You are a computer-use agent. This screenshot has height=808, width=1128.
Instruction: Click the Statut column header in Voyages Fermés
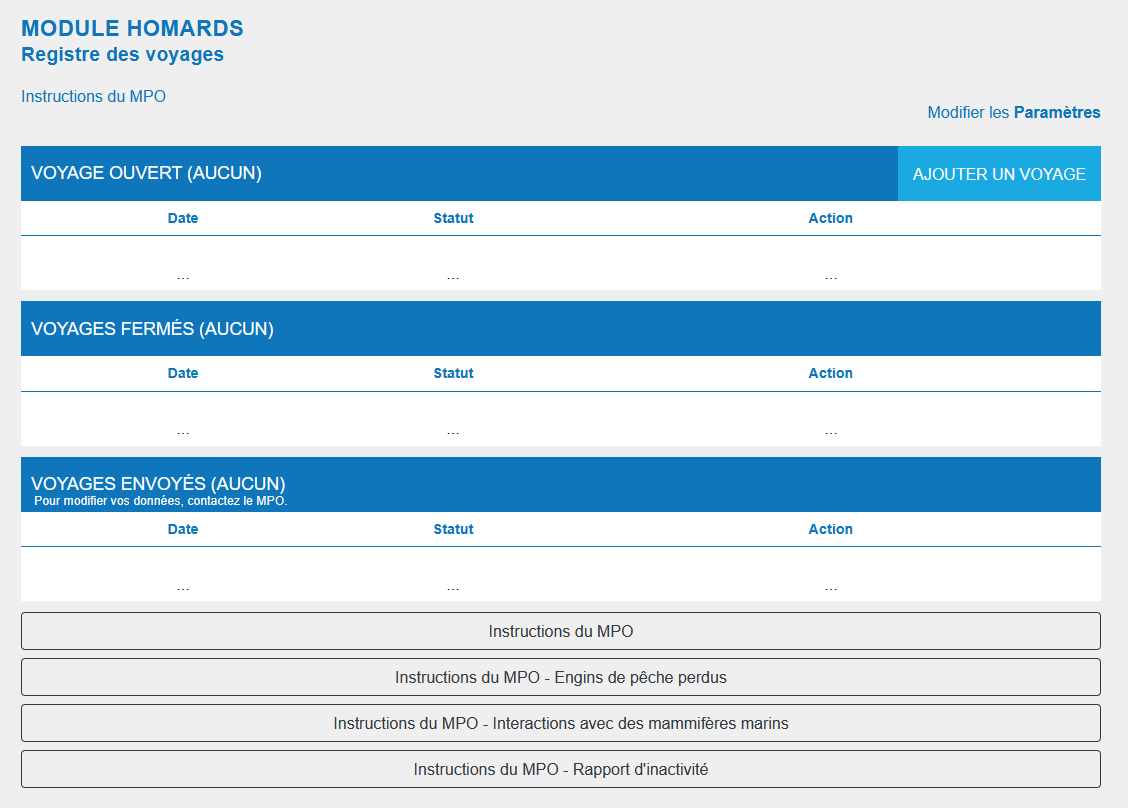[453, 373]
